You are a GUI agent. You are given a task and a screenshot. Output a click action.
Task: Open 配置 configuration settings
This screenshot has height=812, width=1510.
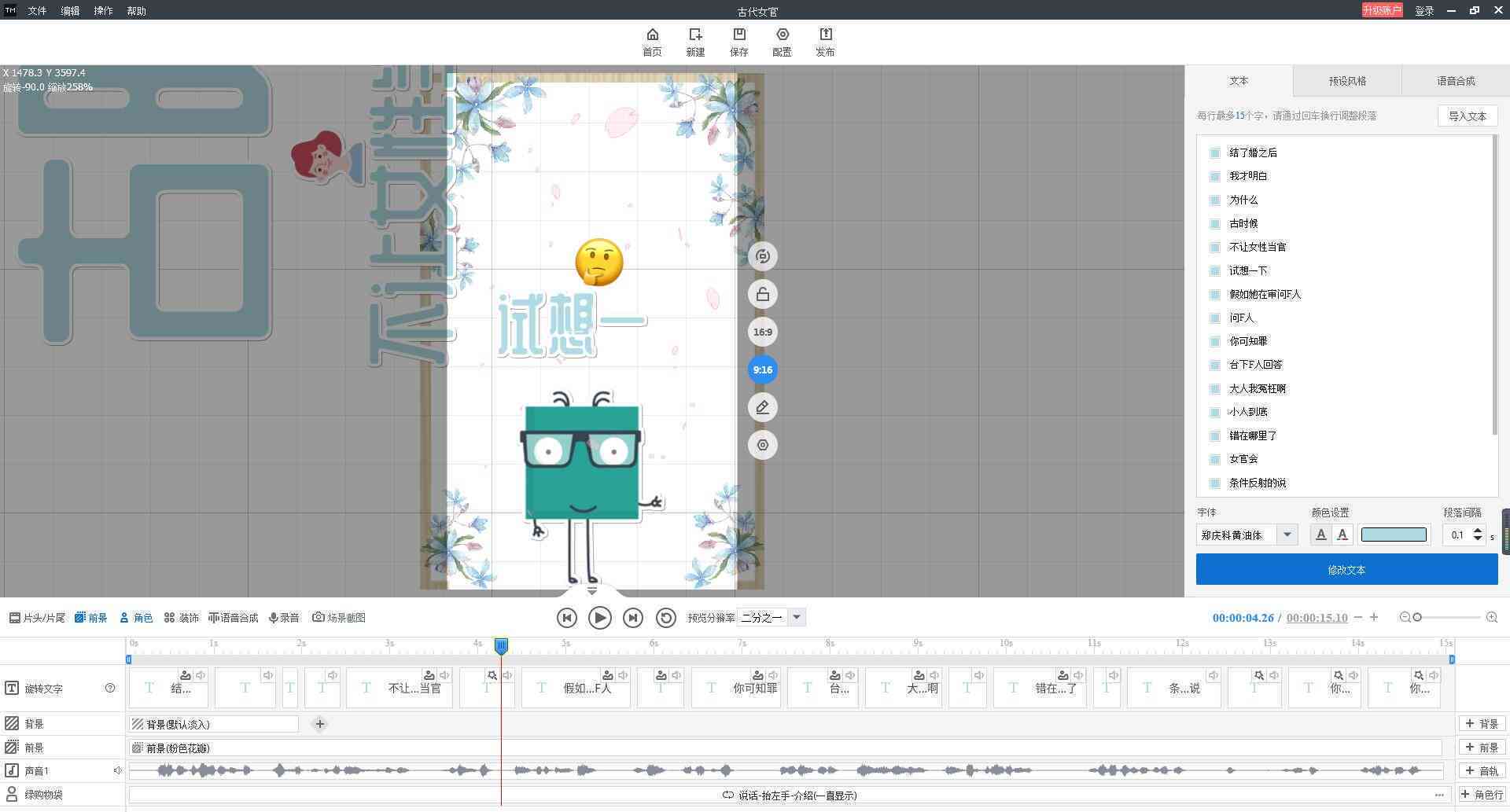(782, 42)
